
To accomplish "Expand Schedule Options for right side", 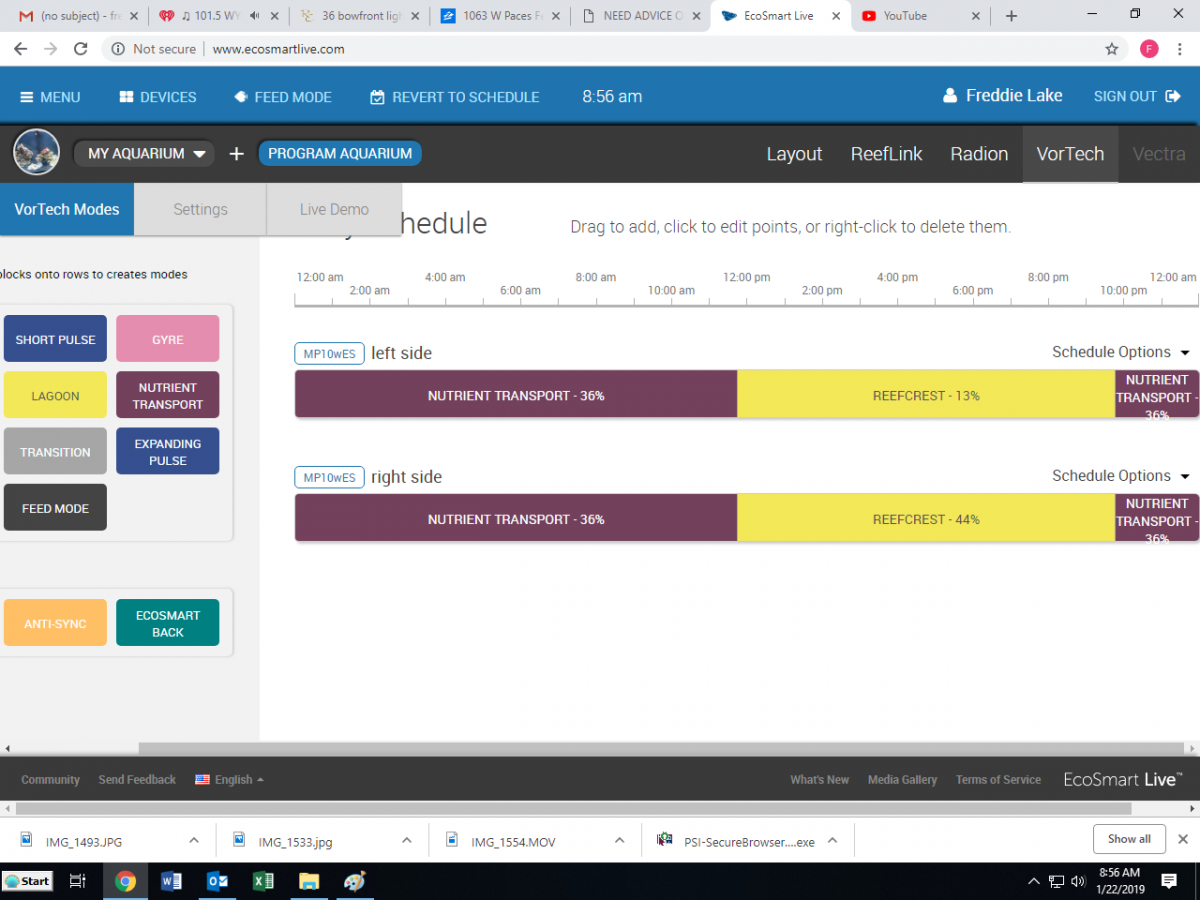I will (1121, 476).
